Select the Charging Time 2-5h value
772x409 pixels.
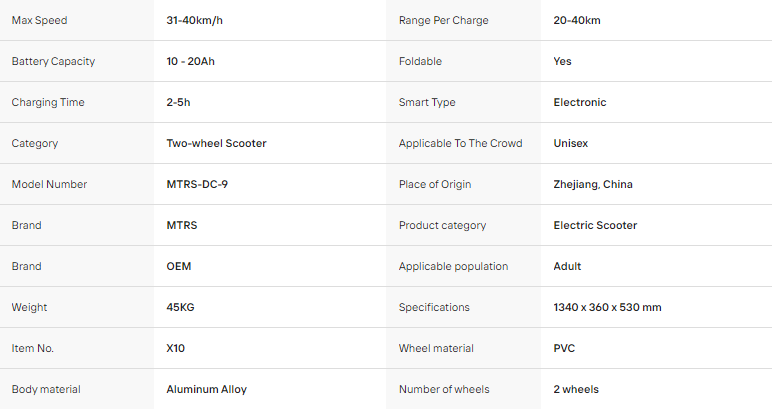(178, 102)
